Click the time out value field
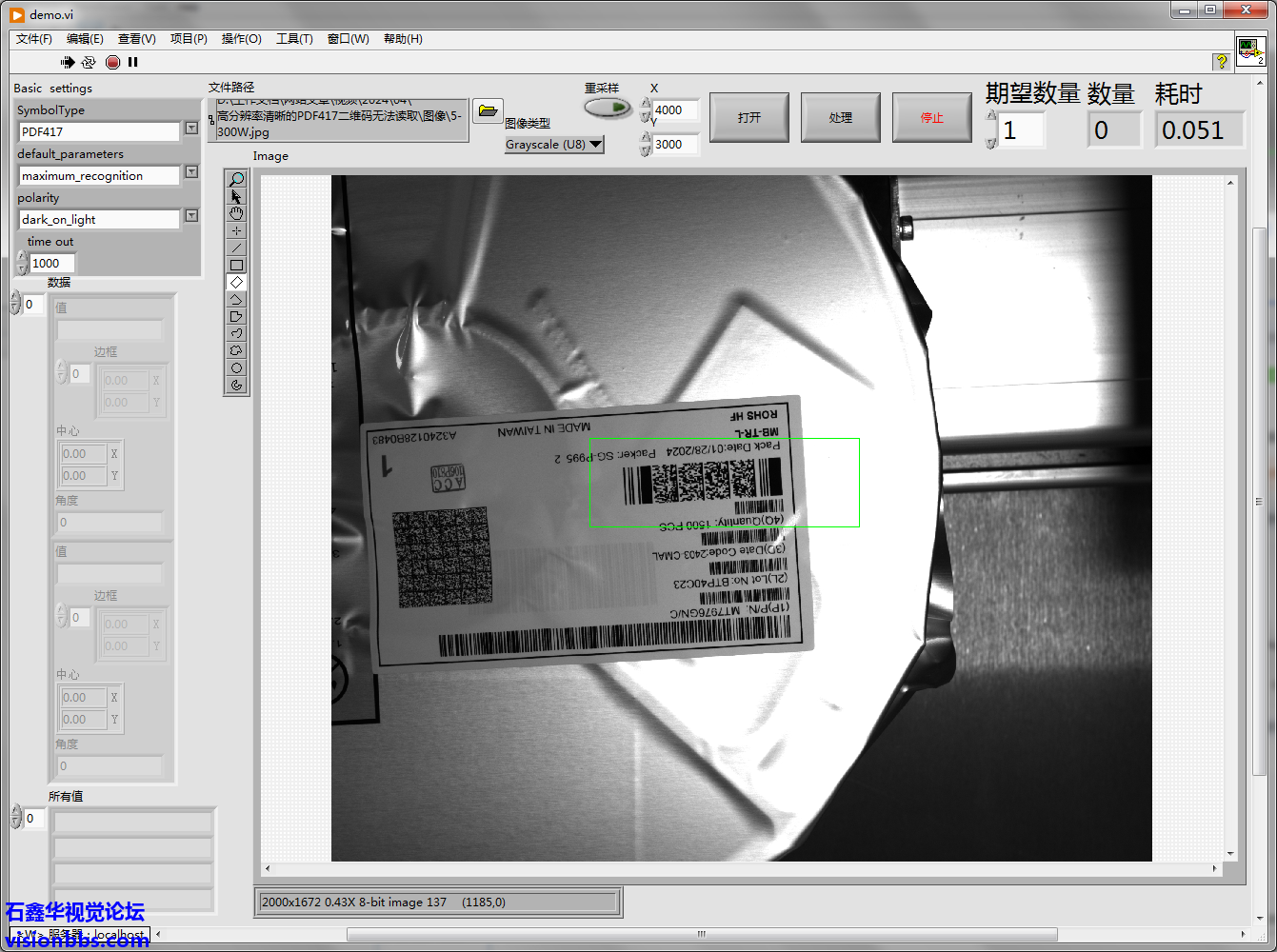The image size is (1277, 952). (51, 264)
